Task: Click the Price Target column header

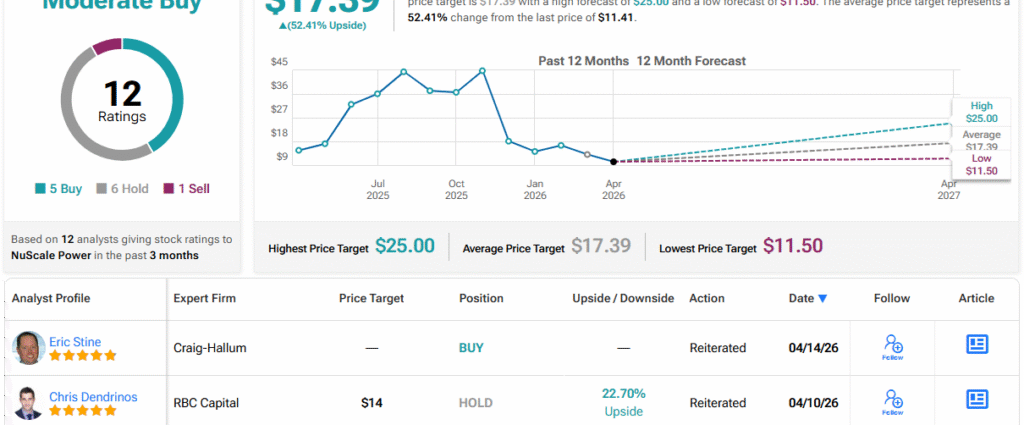Action: 373,298
